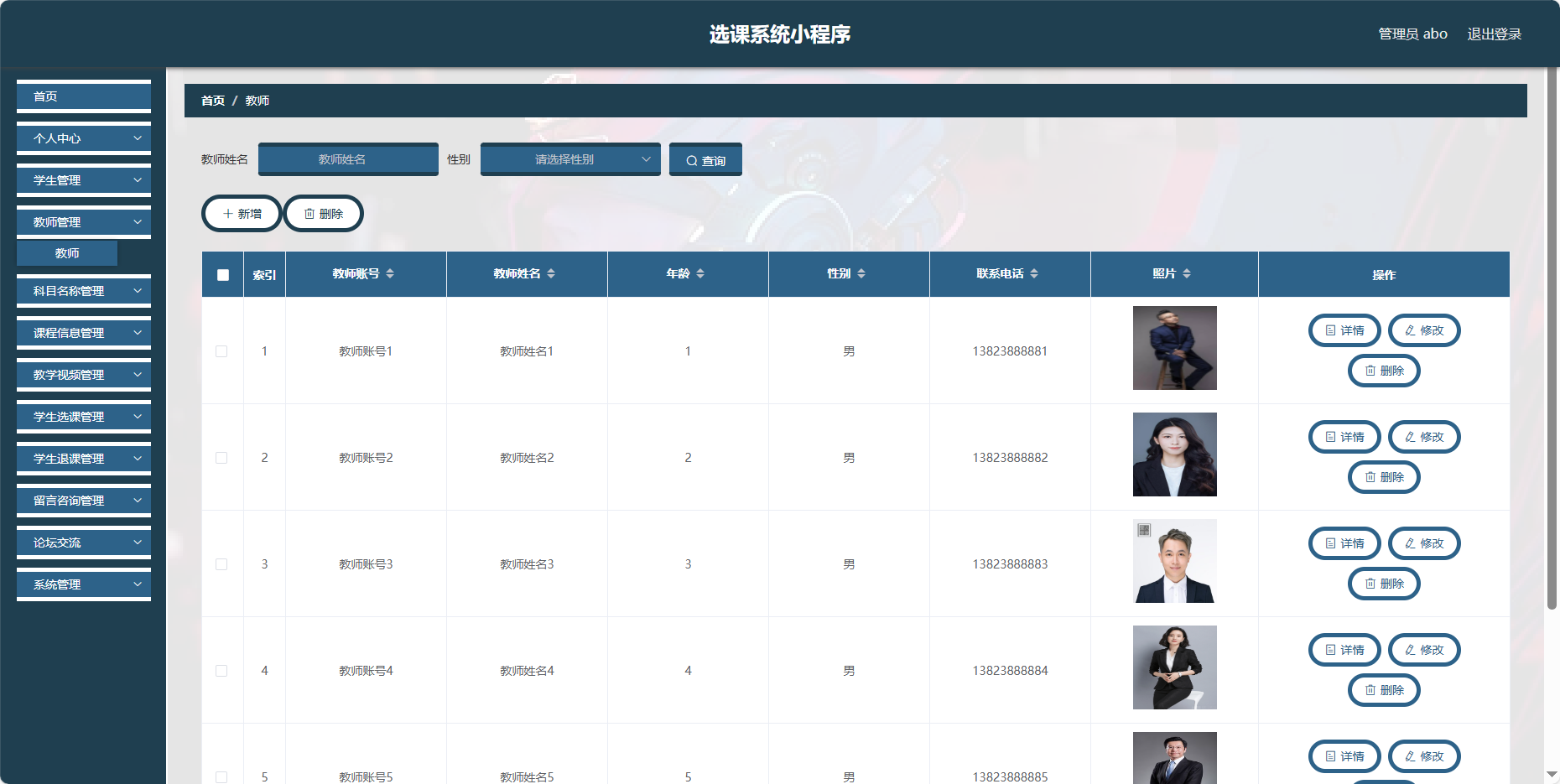1560x784 pixels.
Task: Sort by 性别 column arrows
Action: coord(861,273)
